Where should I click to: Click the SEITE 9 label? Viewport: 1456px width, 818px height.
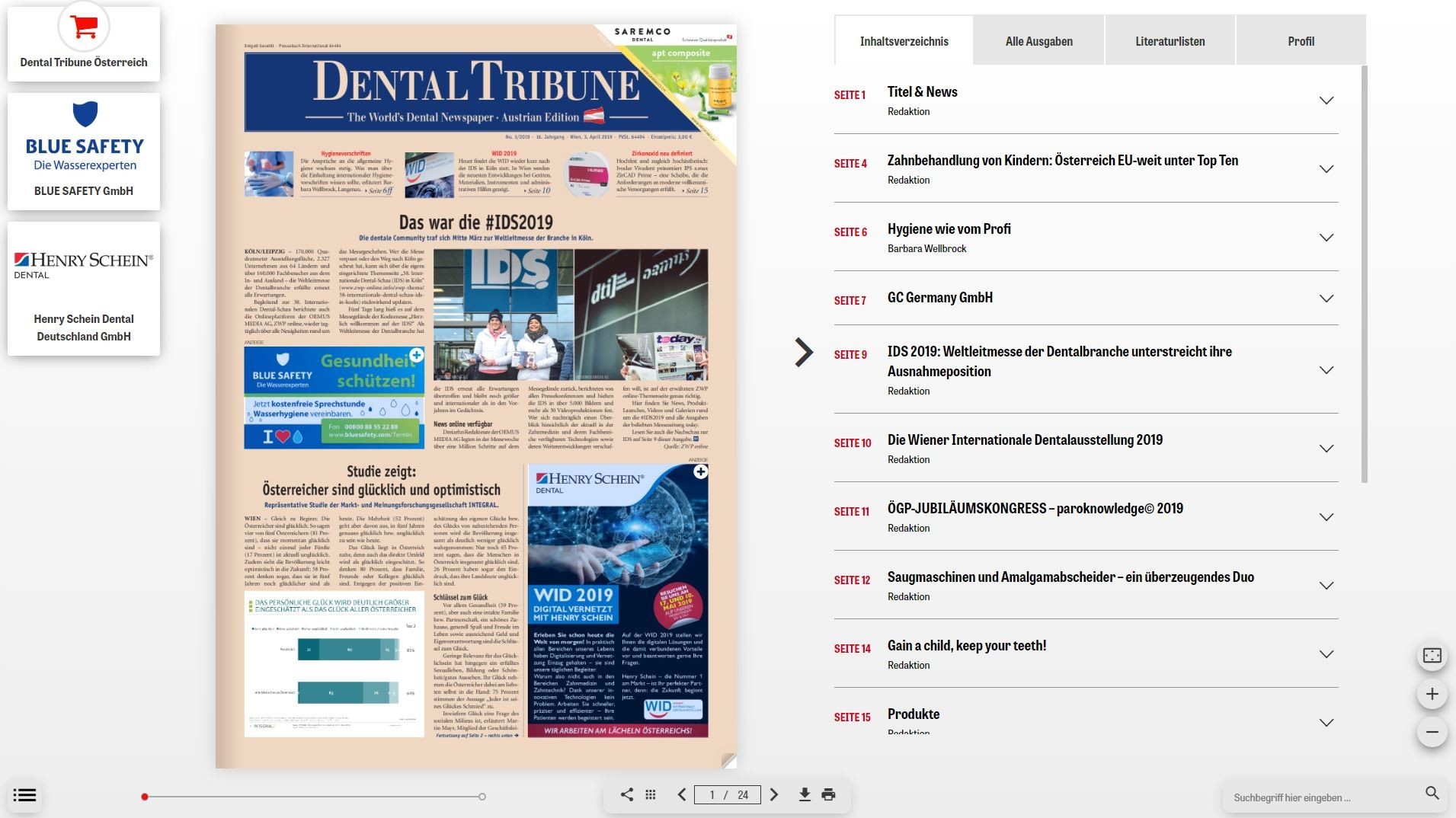coord(850,355)
